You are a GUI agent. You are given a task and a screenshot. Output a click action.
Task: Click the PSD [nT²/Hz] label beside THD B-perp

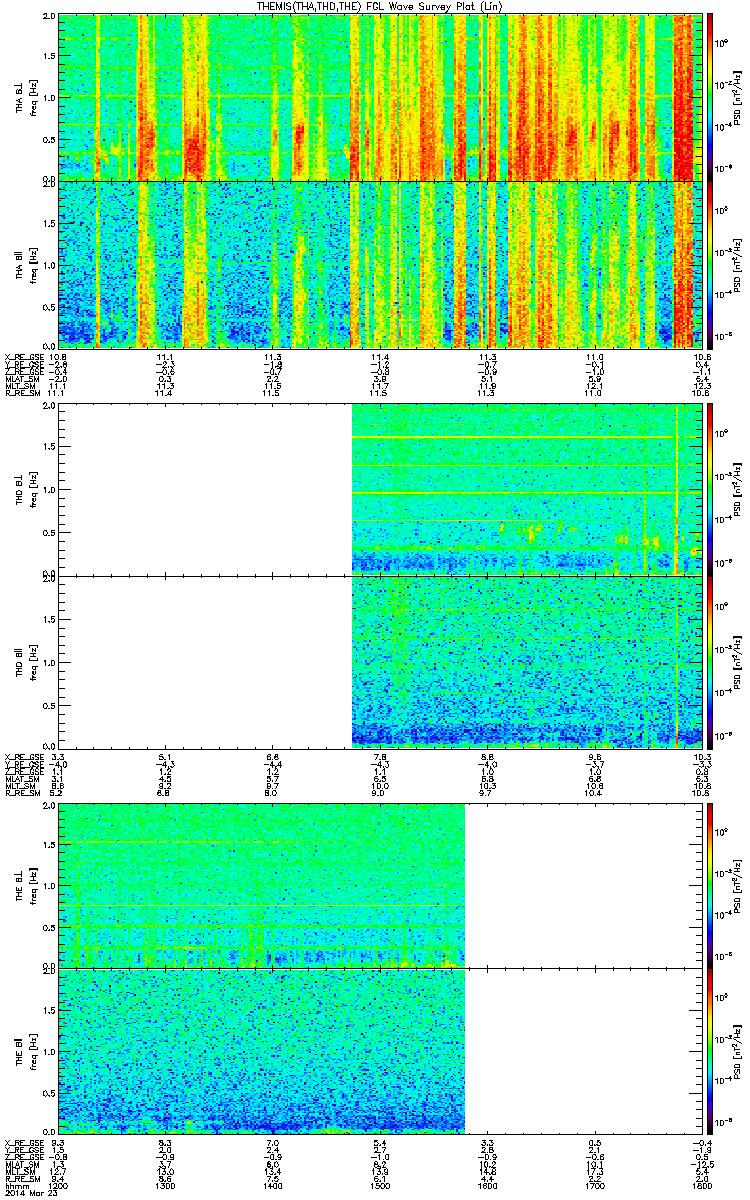coord(737,490)
